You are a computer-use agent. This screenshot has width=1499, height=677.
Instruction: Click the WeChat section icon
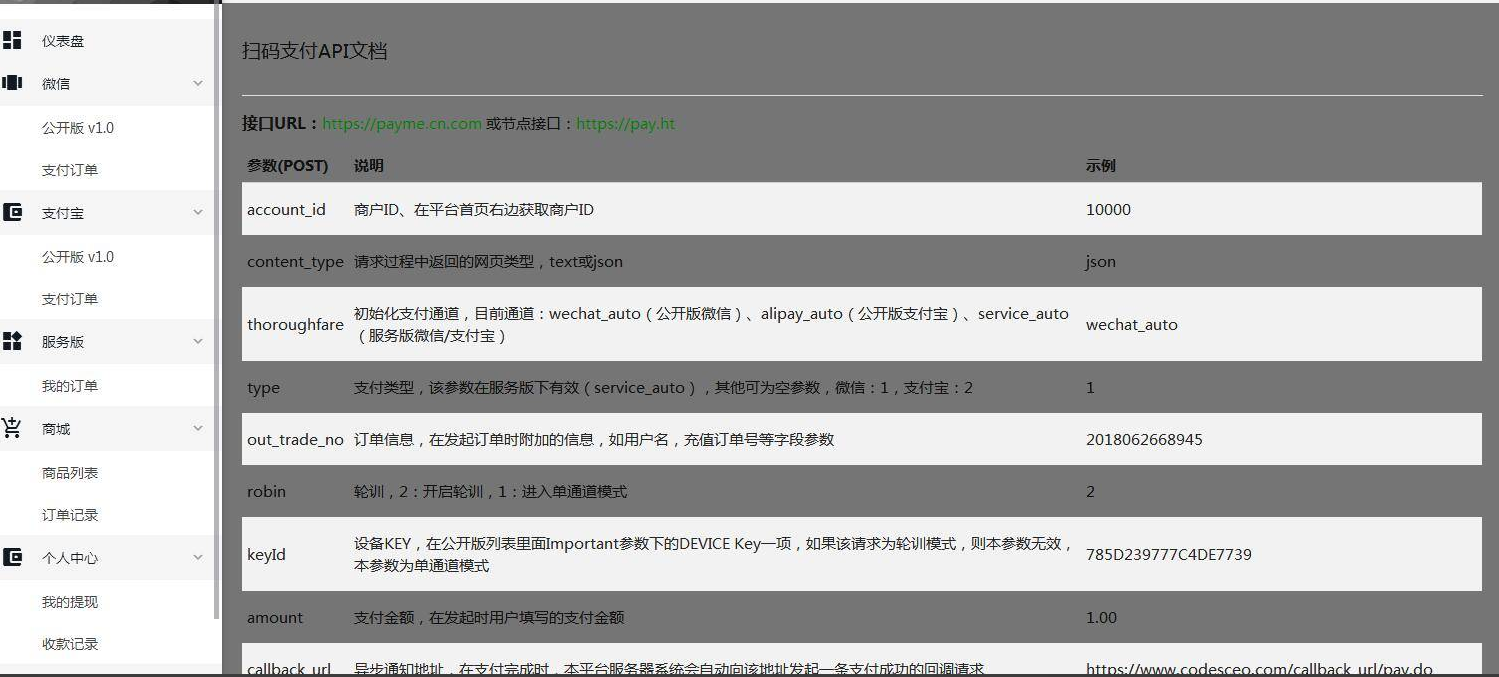pos(12,83)
